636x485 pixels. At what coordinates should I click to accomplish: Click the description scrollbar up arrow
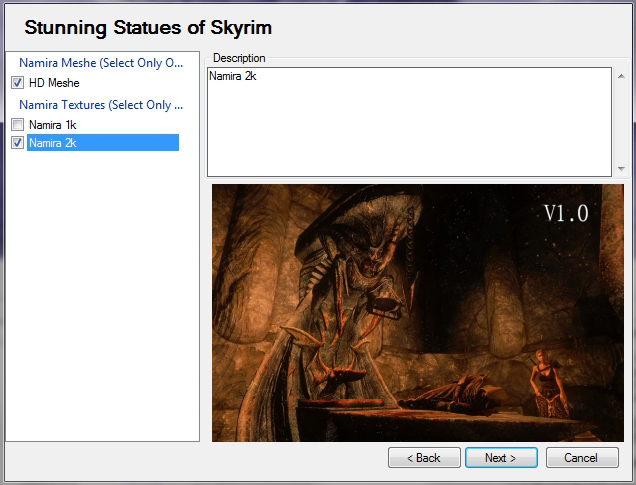[621, 75]
